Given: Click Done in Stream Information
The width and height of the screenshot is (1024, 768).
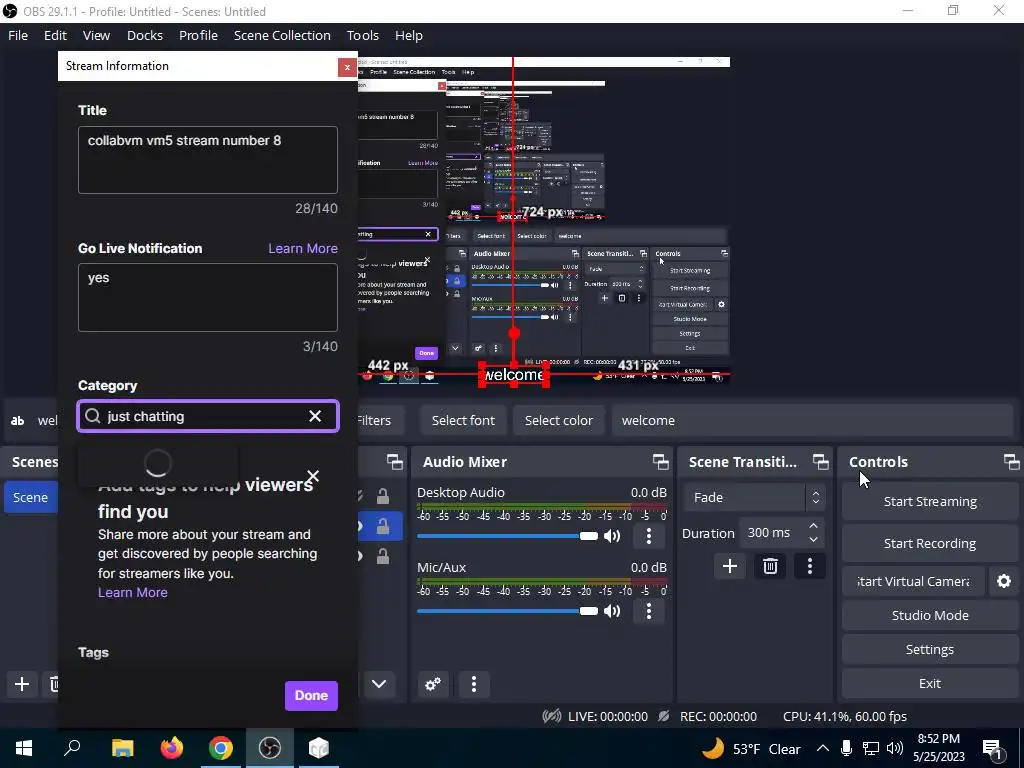Looking at the screenshot, I should click(311, 696).
